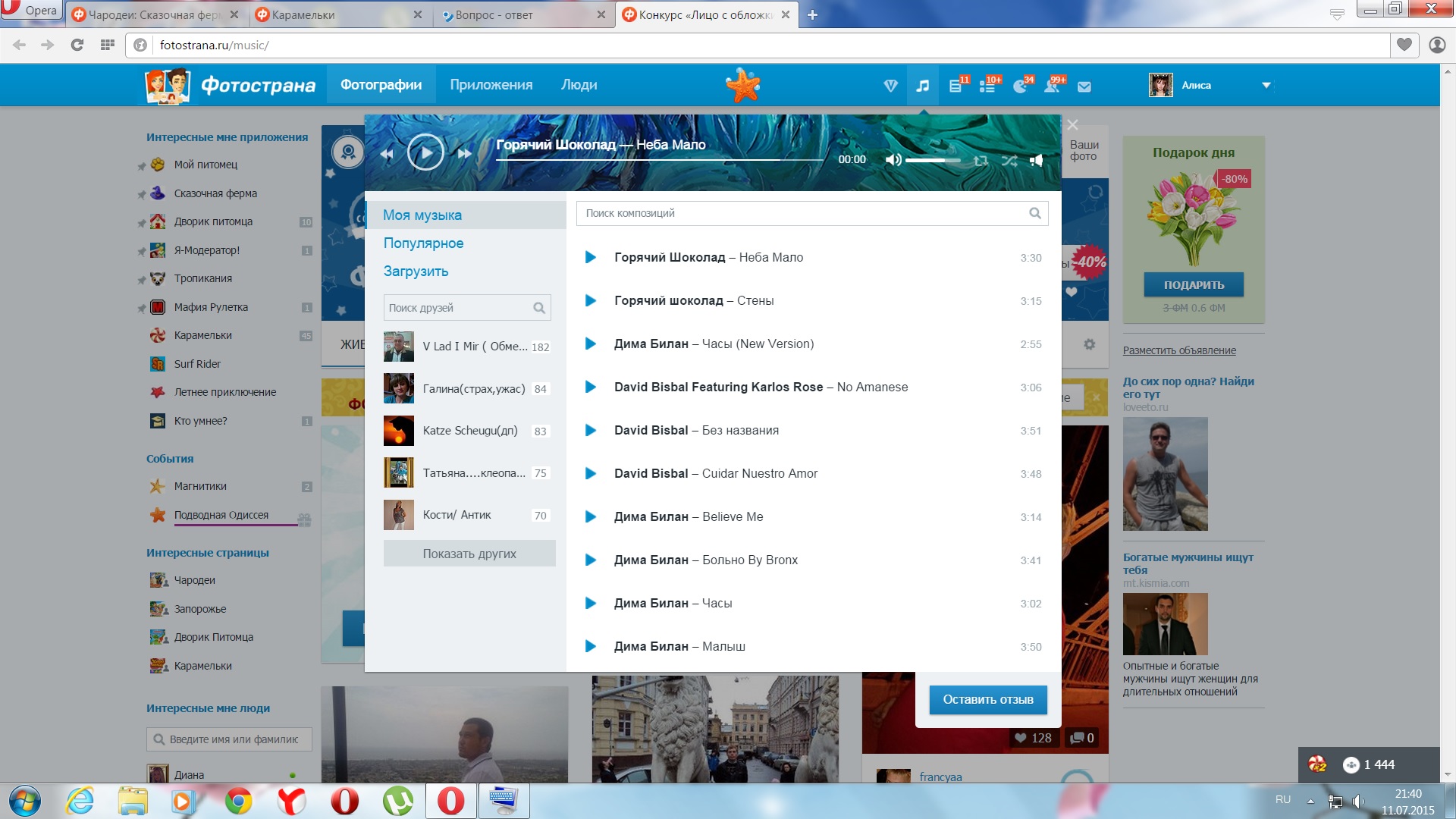This screenshot has width=1456, height=819.
Task: Open Мафия Рулетка app in sidebar
Action: (211, 307)
